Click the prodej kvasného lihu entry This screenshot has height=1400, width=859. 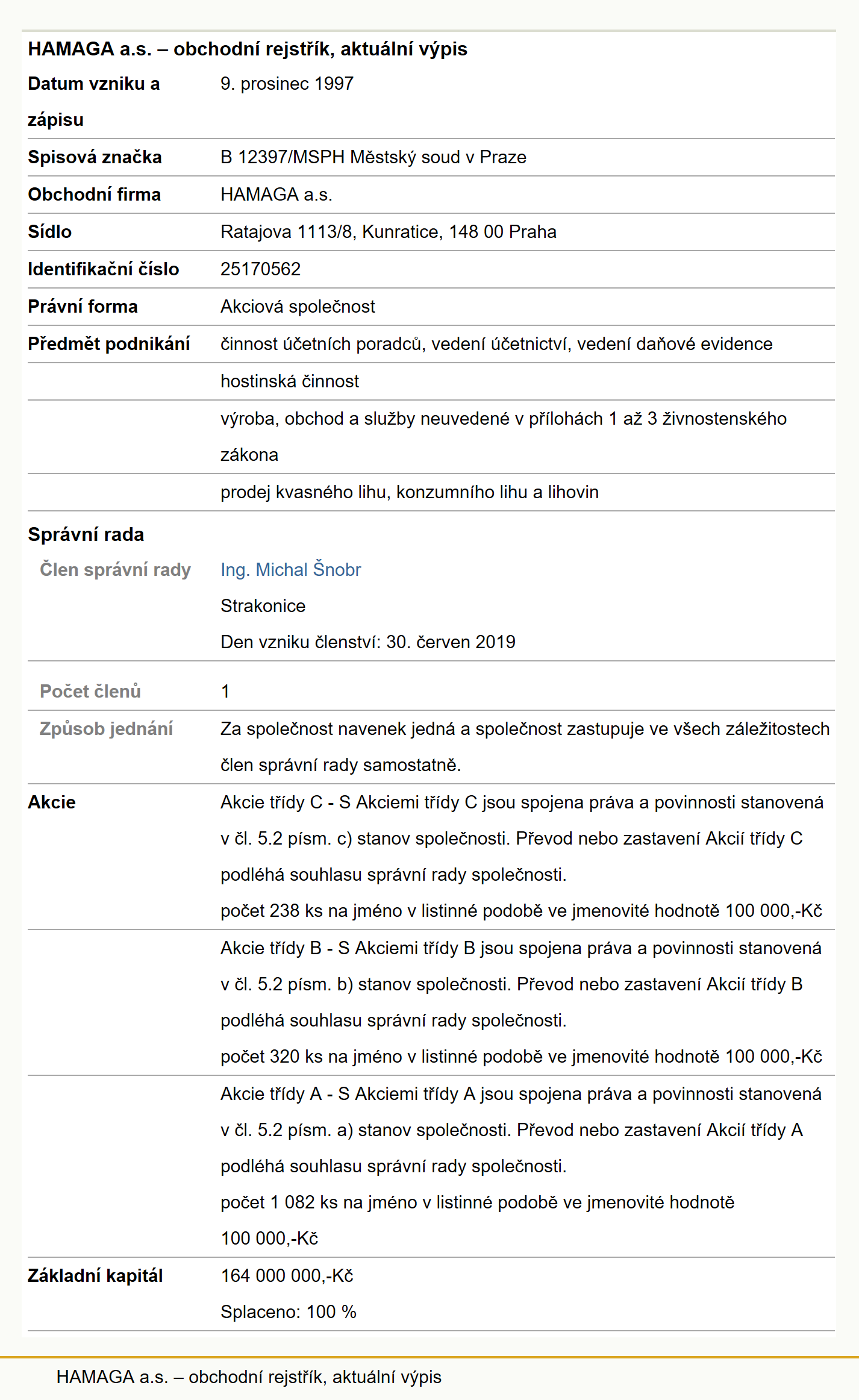pos(410,492)
